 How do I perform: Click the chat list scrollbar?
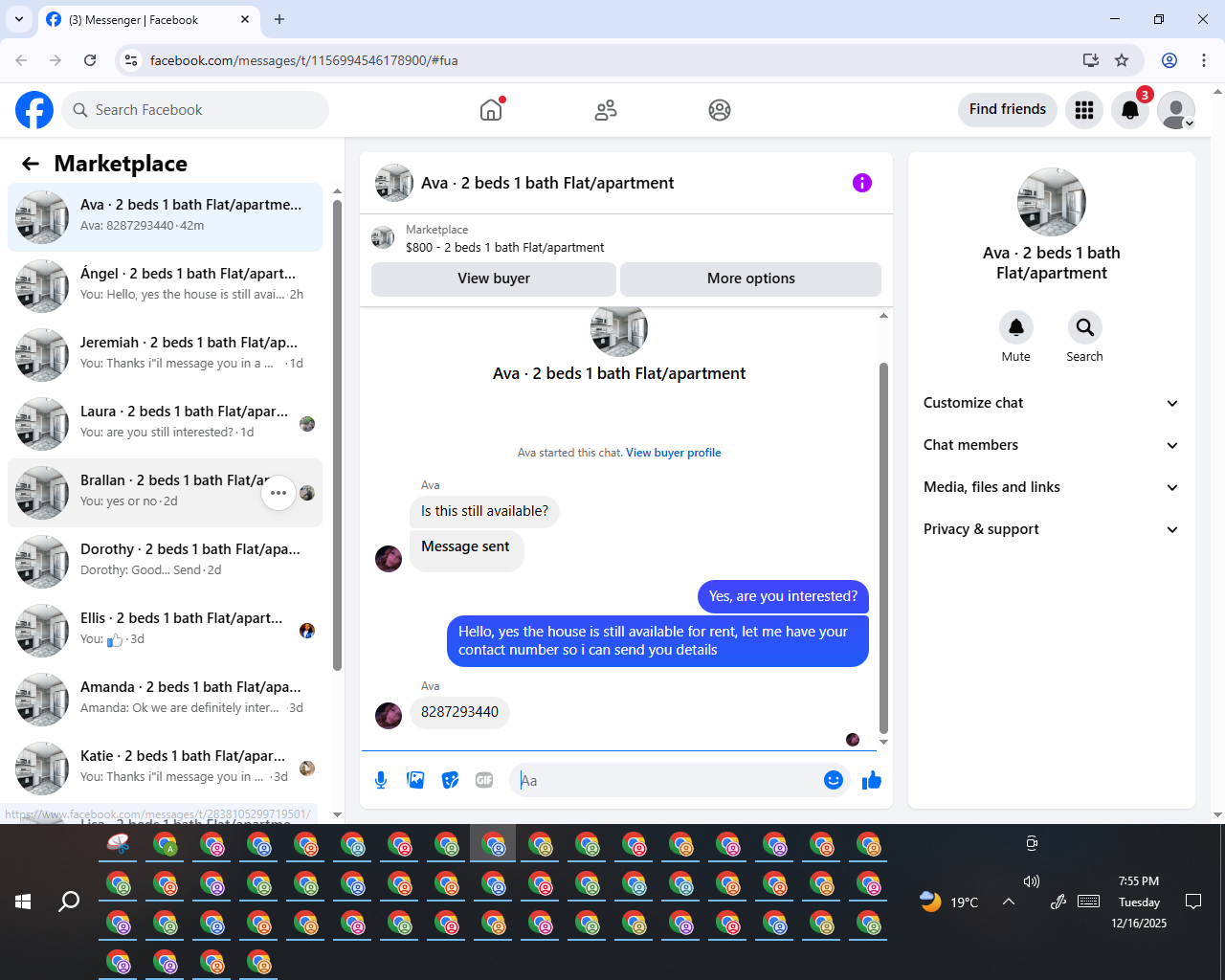click(x=337, y=435)
